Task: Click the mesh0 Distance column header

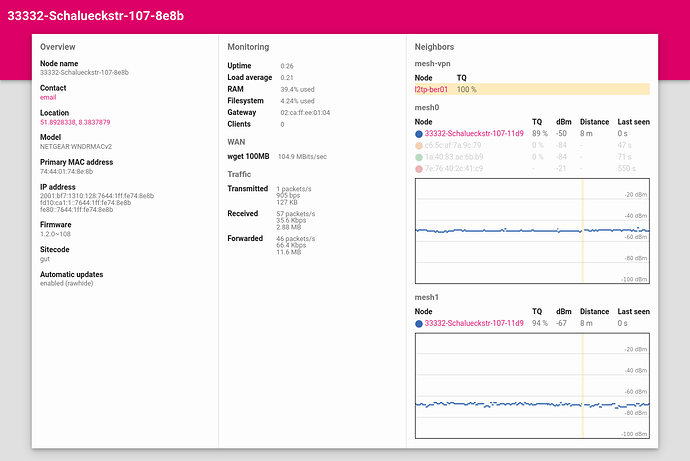Action: 595,122
